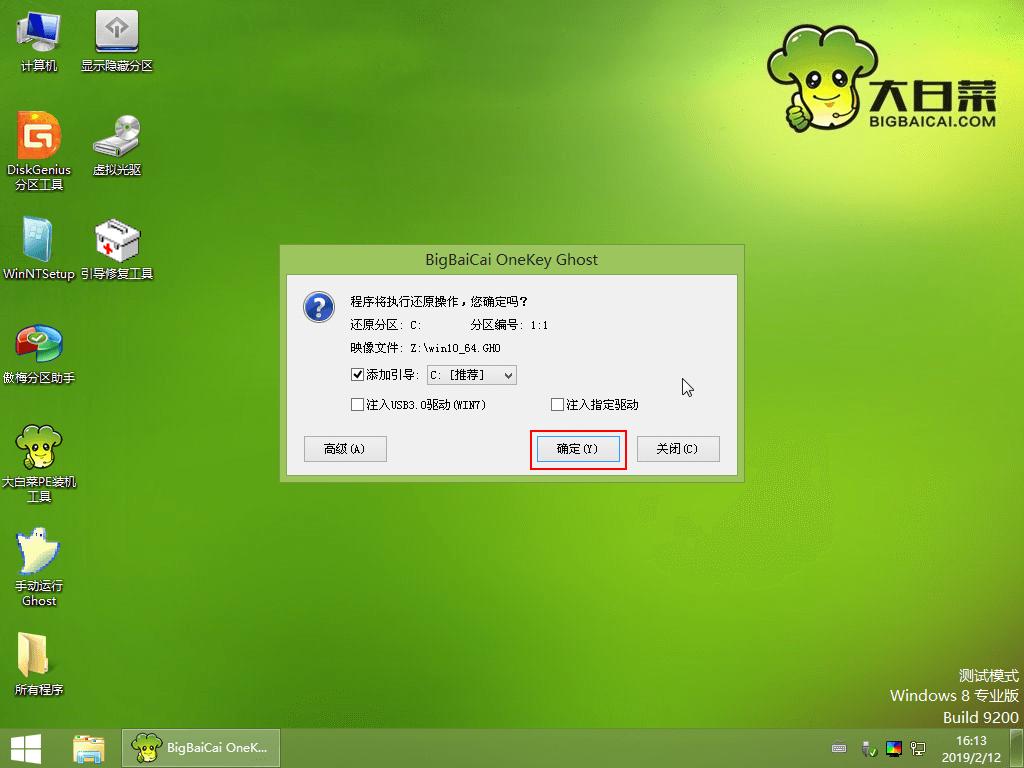Image resolution: width=1024 pixels, height=768 pixels.
Task: Click the network tray icon
Action: click(918, 748)
